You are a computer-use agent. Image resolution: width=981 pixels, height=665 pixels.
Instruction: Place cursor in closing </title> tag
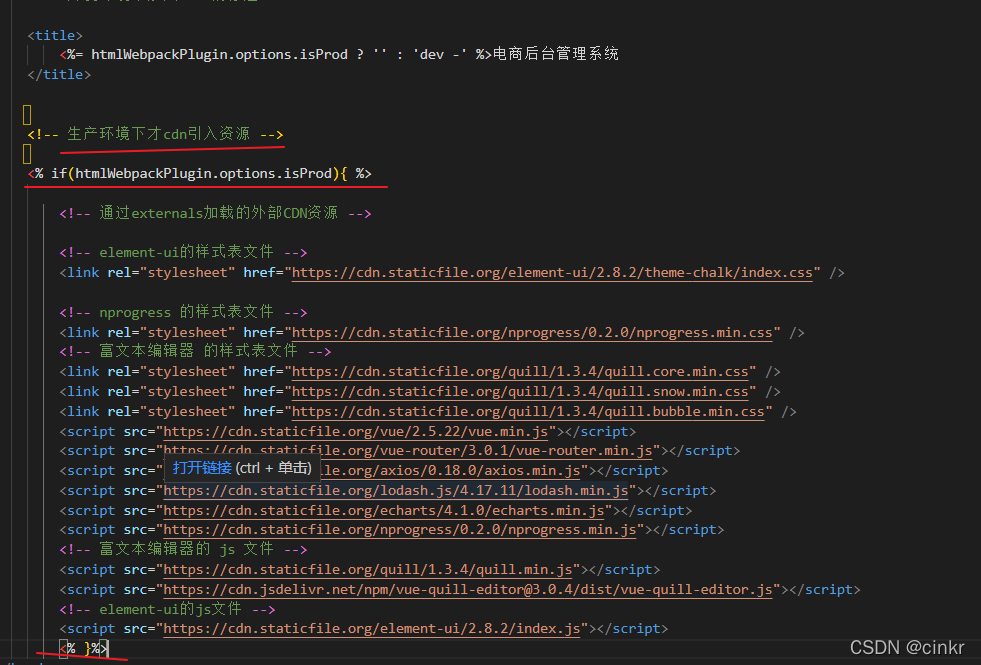[x=59, y=74]
